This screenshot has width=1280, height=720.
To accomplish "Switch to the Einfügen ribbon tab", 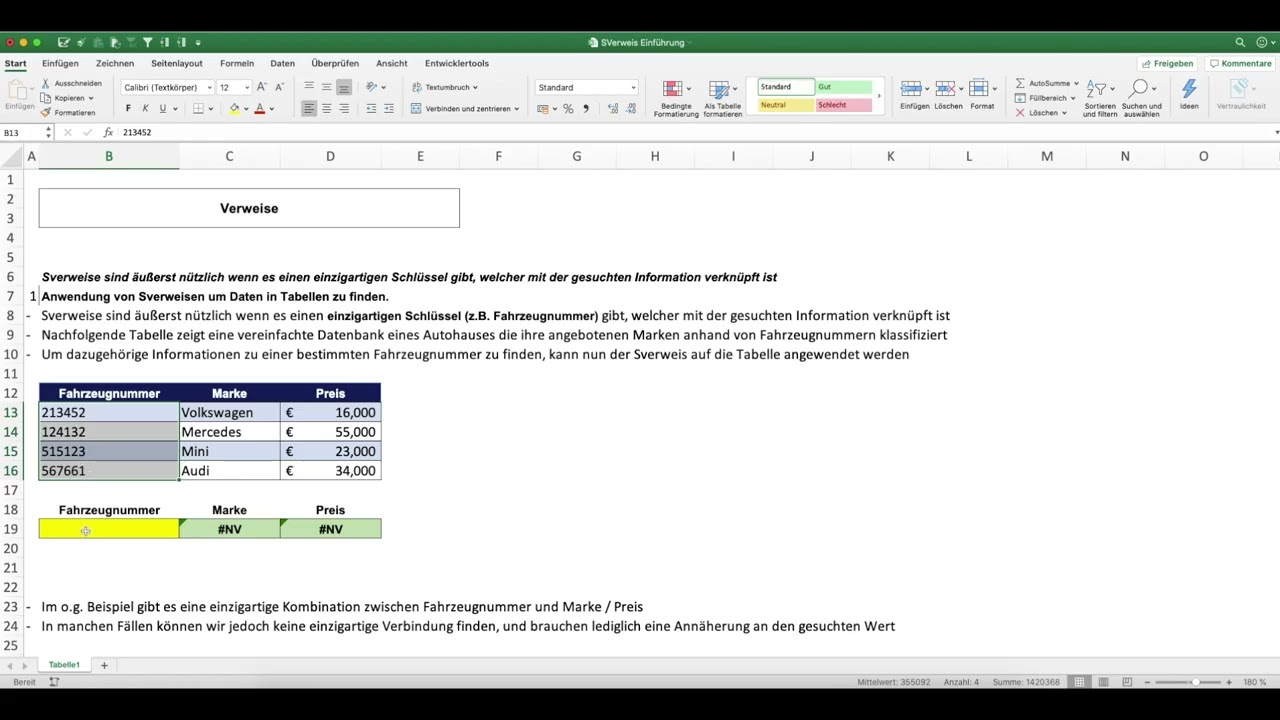I will 60,63.
